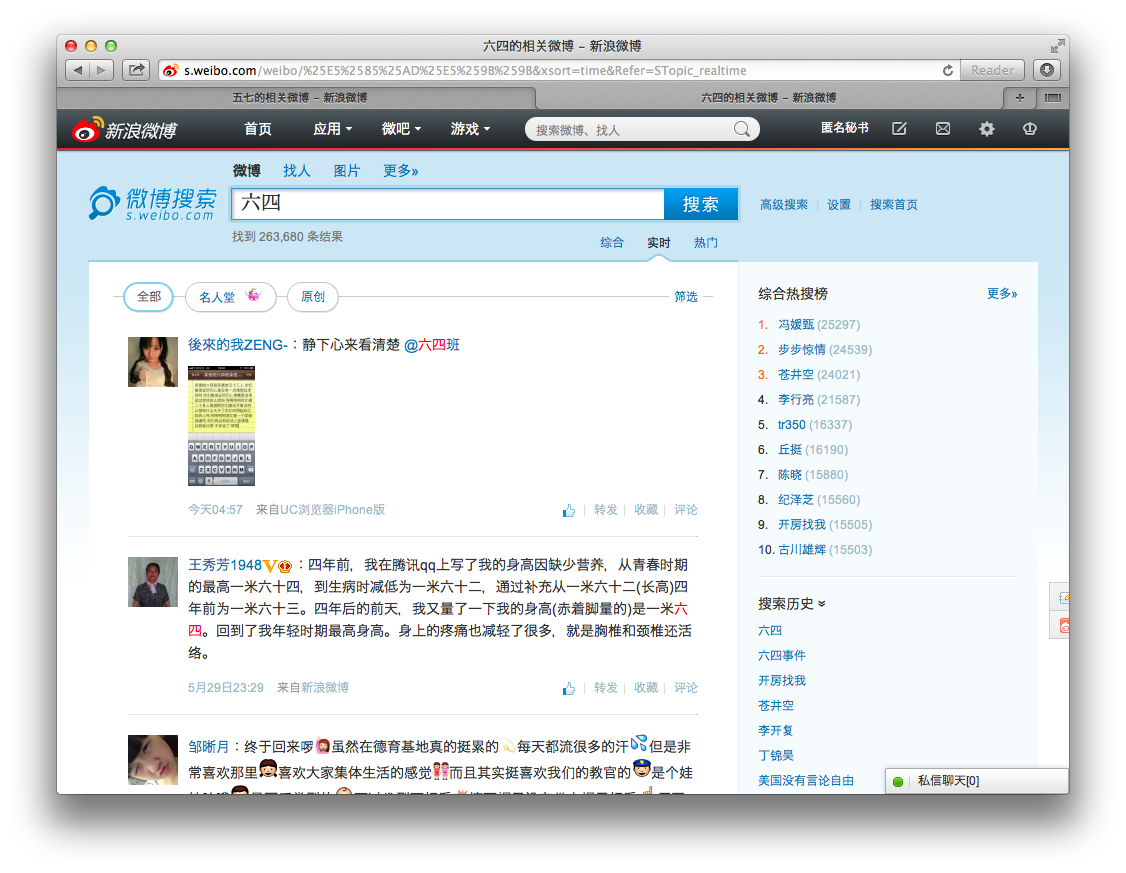1126x873 pixels.
Task: Open the compose weibo pencil icon
Action: (899, 129)
